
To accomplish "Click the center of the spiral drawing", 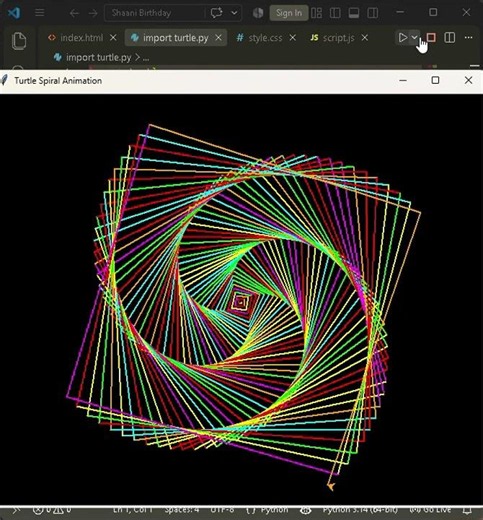I will 240,303.
